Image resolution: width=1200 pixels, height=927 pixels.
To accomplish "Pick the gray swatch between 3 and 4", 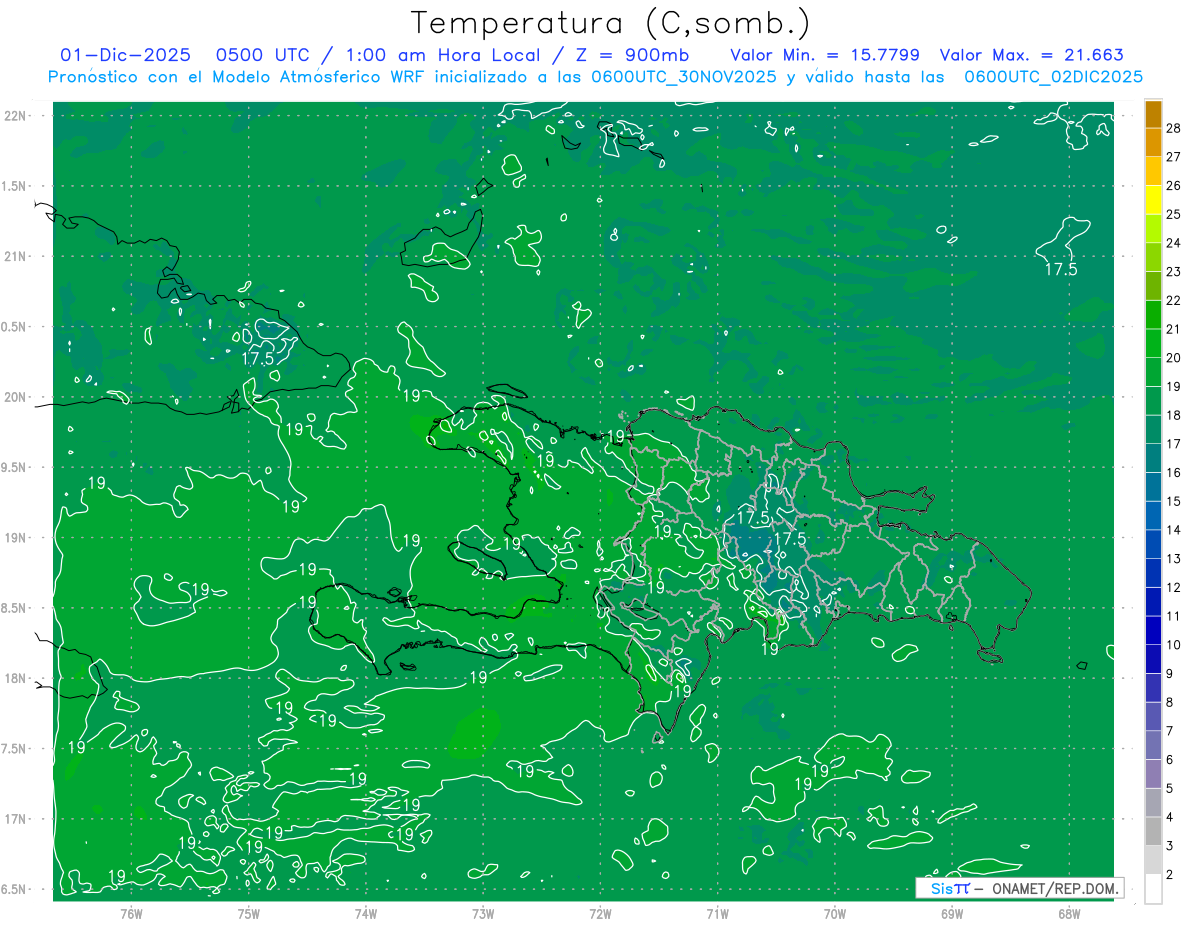I will (1154, 831).
